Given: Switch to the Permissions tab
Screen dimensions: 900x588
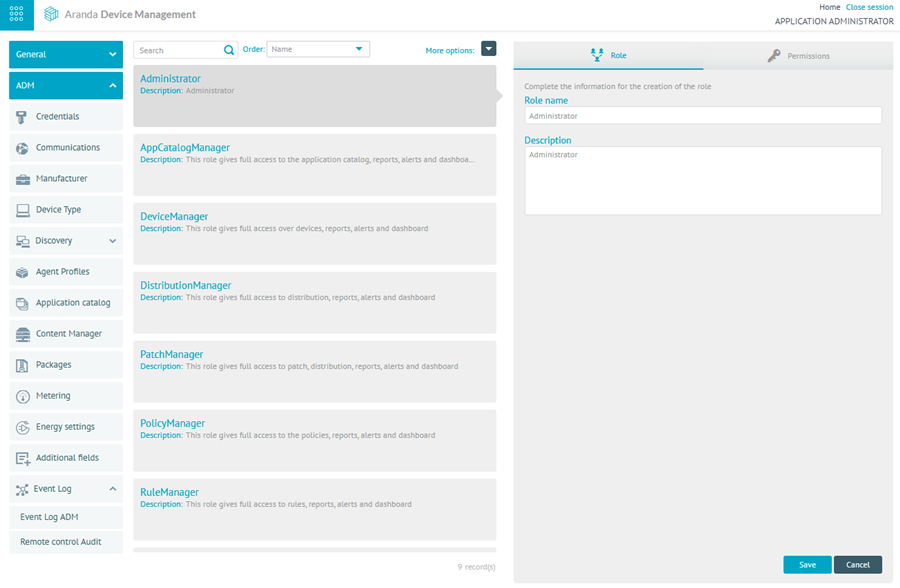Looking at the screenshot, I should [x=798, y=56].
